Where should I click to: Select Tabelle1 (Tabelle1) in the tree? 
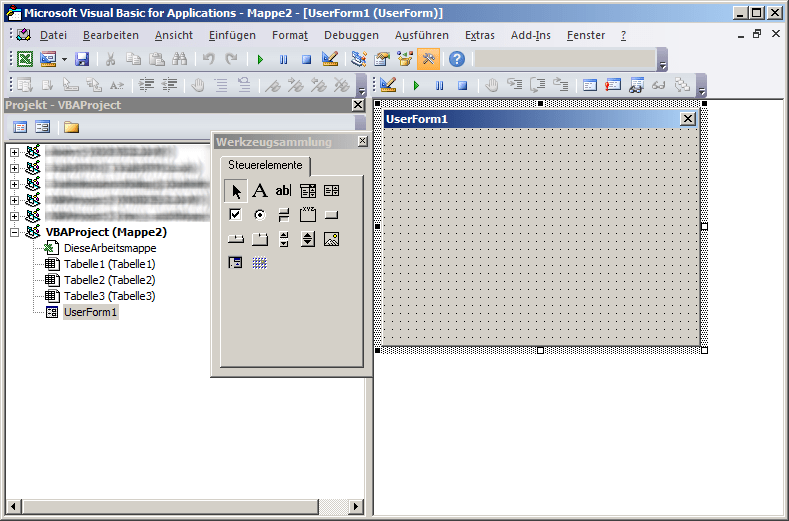pos(110,264)
